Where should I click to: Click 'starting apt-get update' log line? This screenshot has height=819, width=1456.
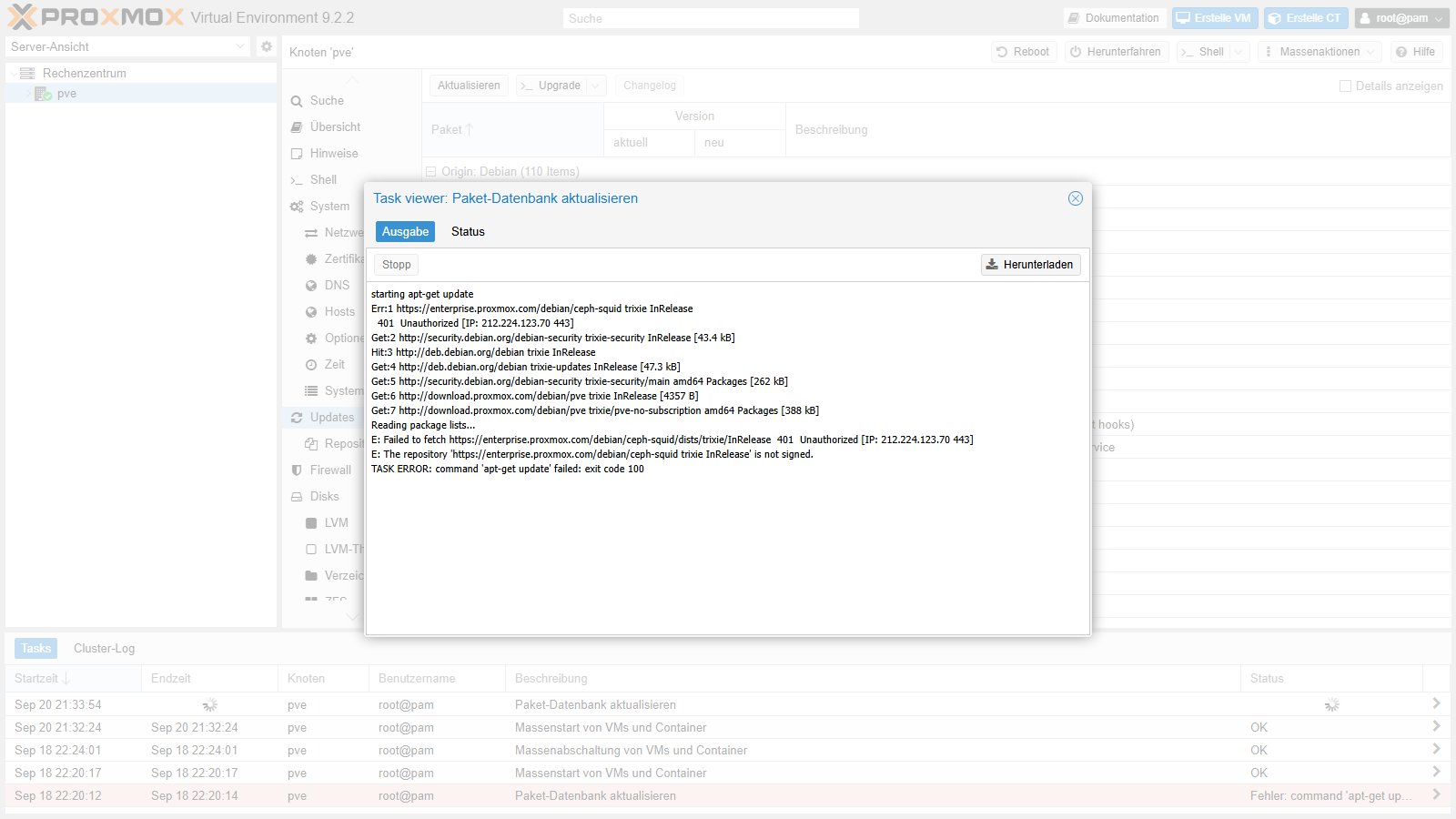pyautogui.click(x=422, y=294)
